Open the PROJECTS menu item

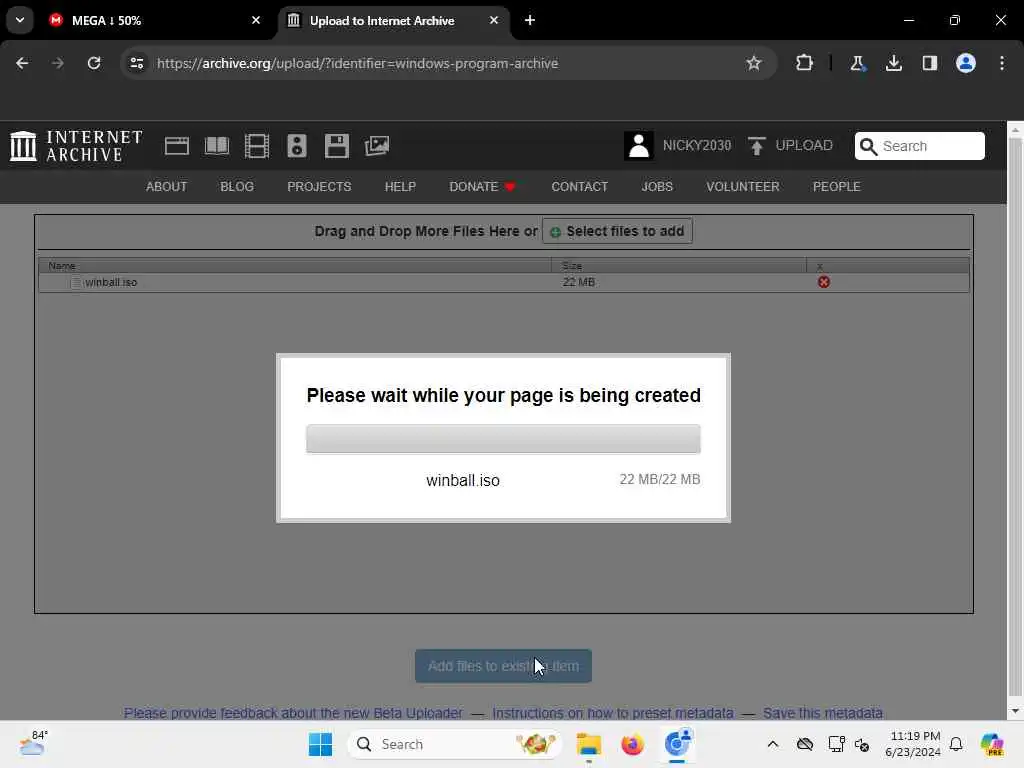pos(319,187)
